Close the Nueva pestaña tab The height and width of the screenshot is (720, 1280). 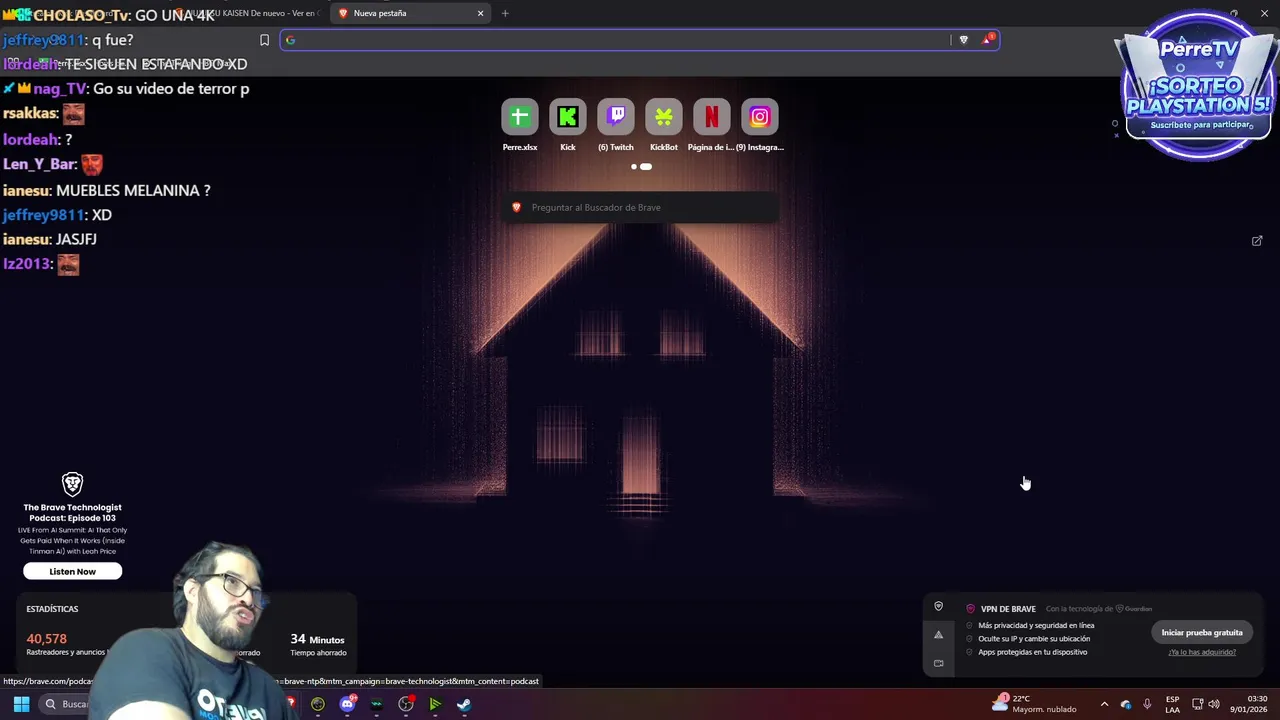point(480,13)
